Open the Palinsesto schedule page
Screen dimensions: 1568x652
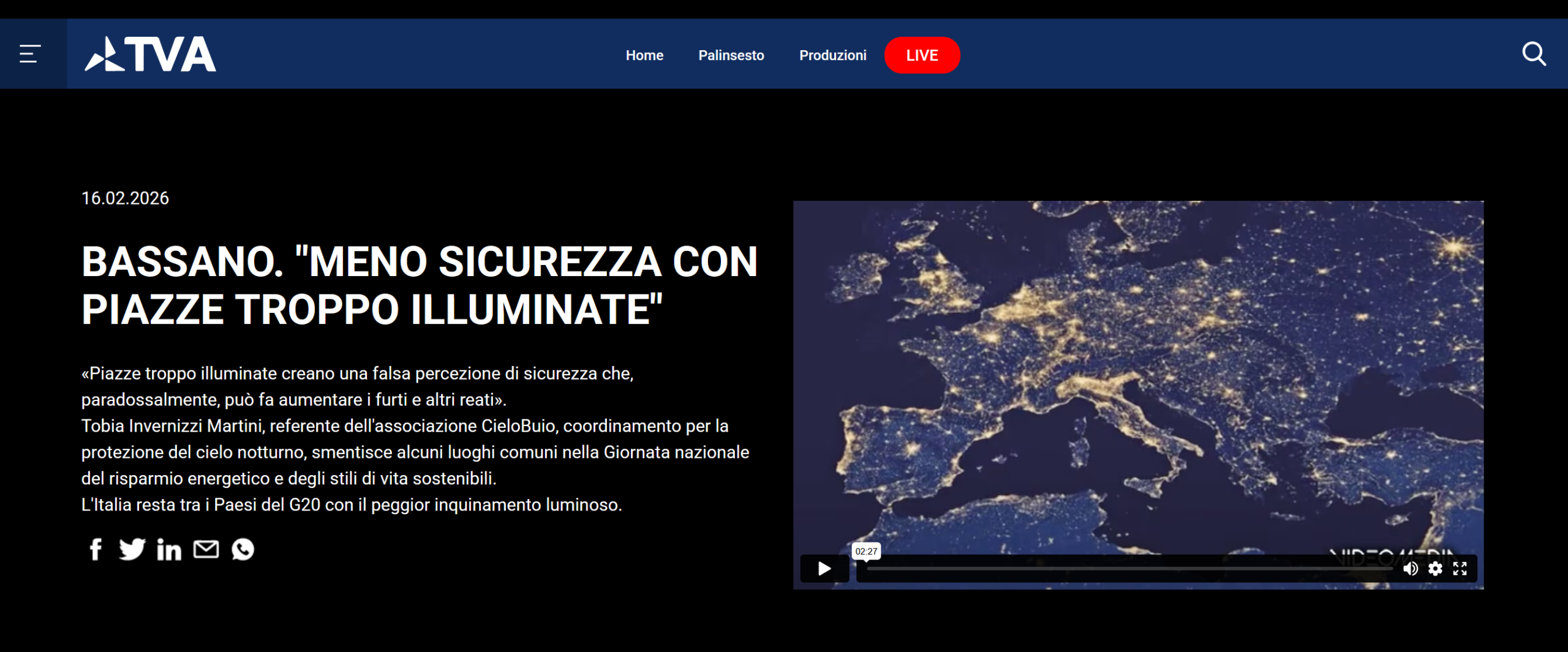(731, 55)
